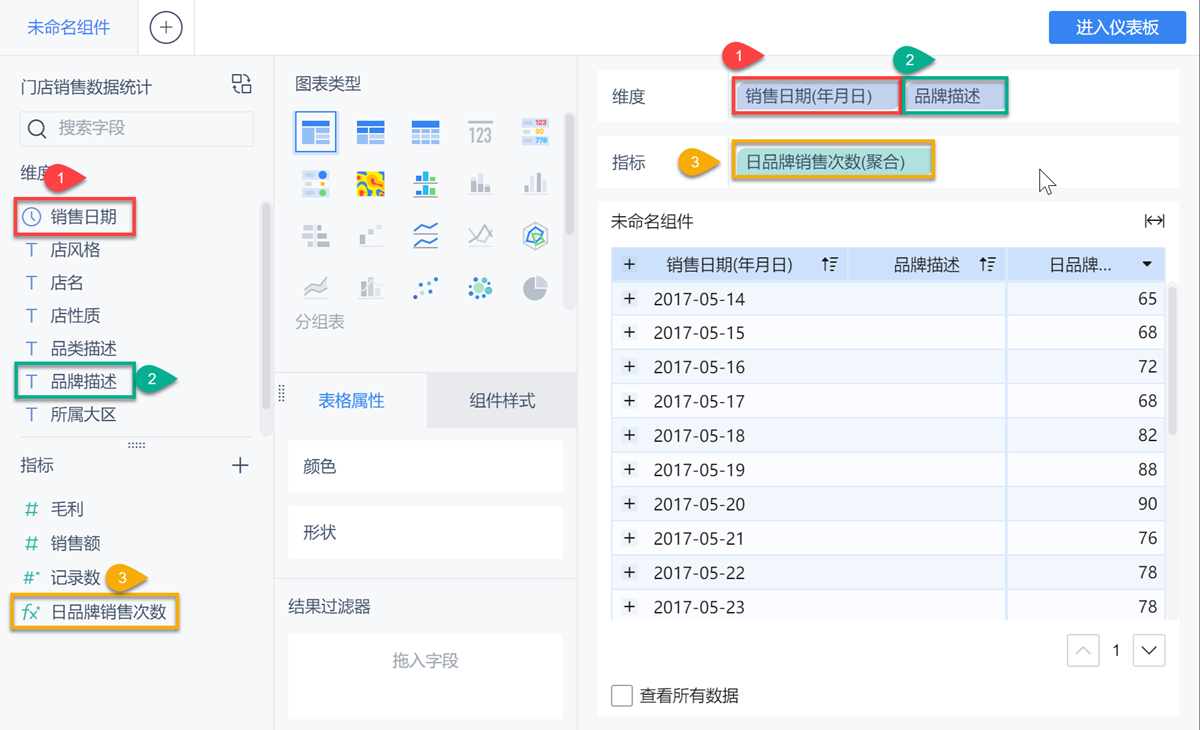Select the stacked column chart type

pyautogui.click(x=480, y=184)
